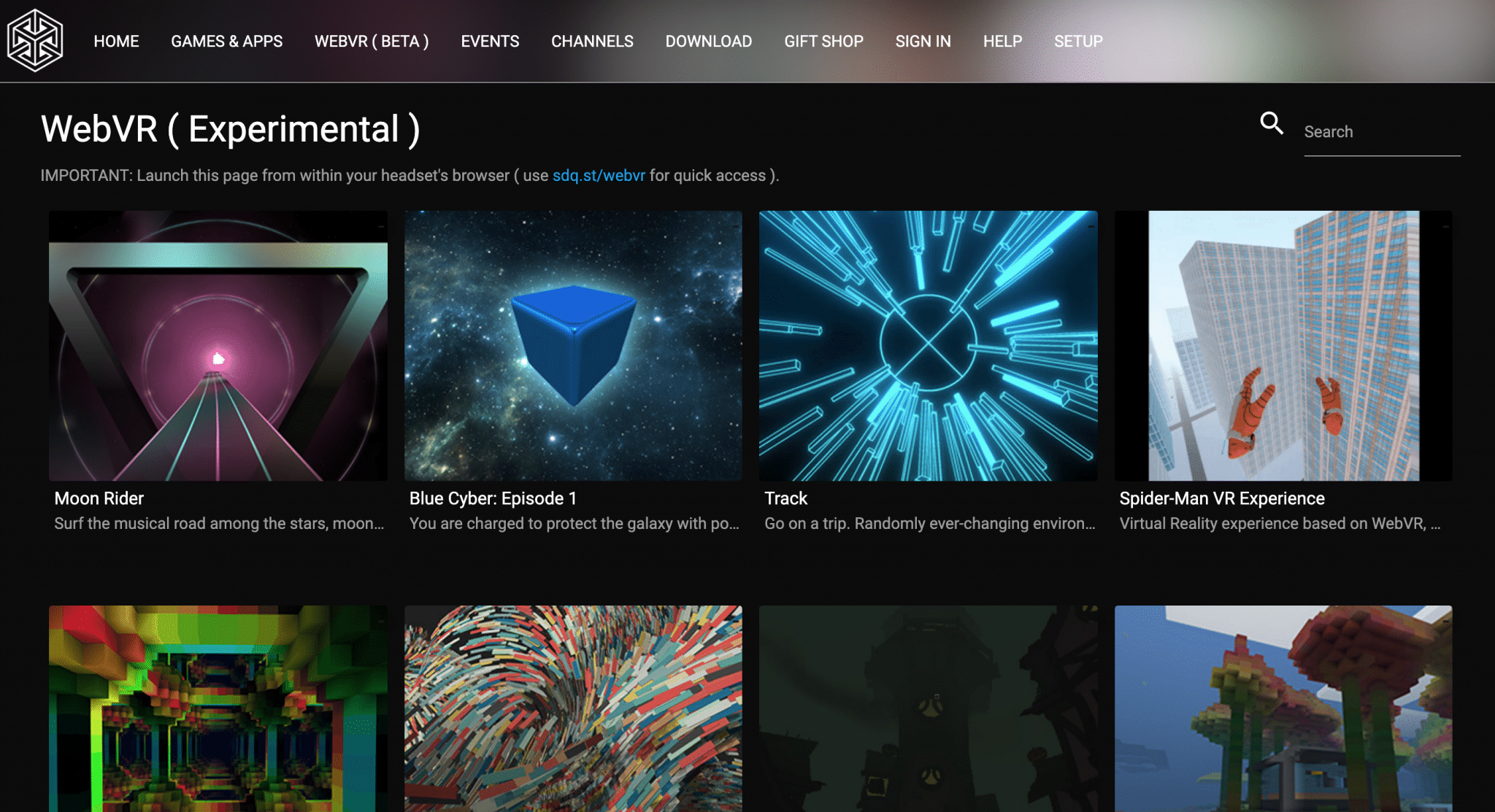Go to the DOWNLOAD page
This screenshot has width=1495, height=812.
click(x=708, y=42)
